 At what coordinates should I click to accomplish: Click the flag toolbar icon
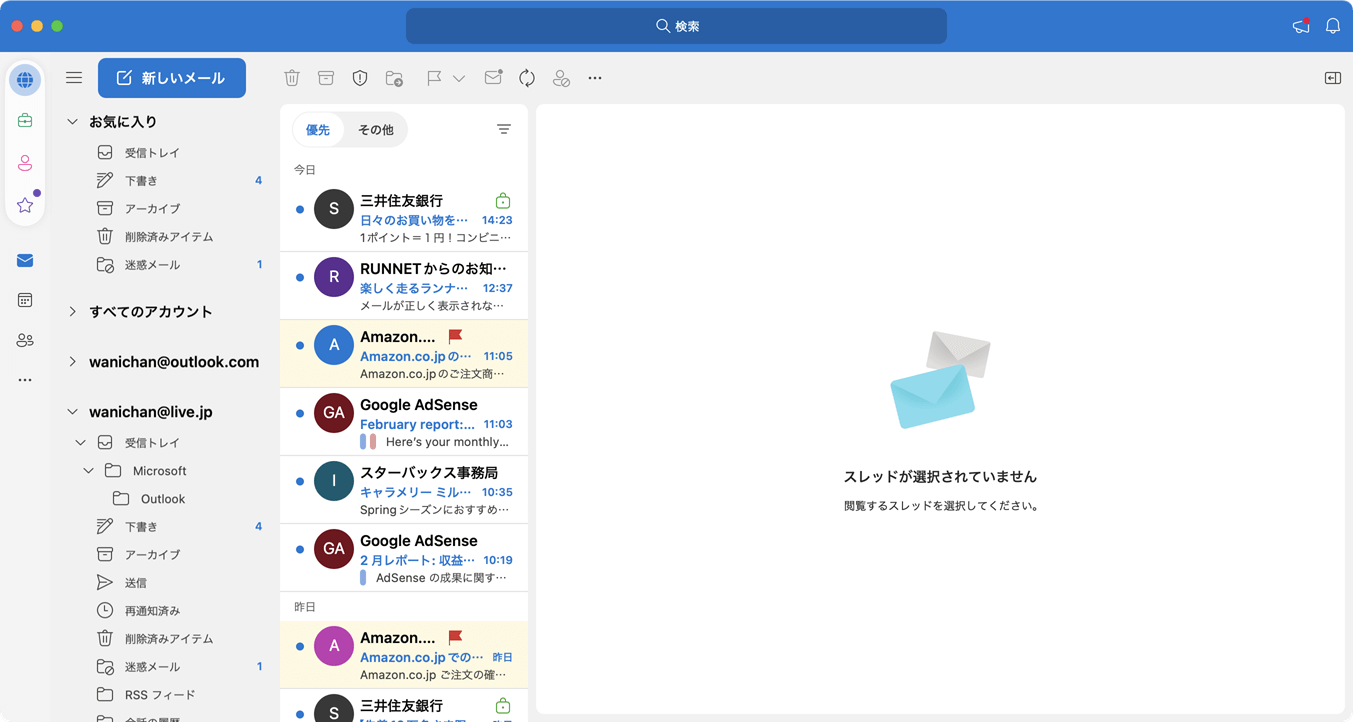(434, 78)
